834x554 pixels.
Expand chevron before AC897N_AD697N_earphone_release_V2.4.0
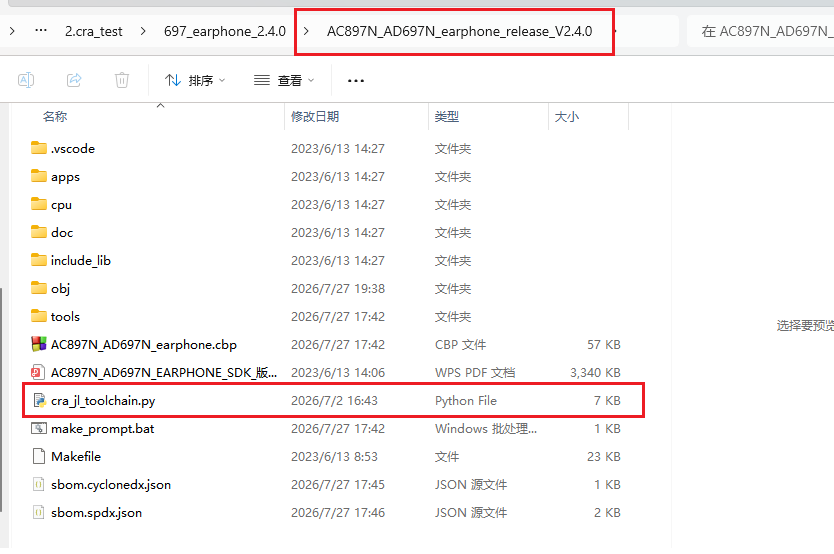306,31
